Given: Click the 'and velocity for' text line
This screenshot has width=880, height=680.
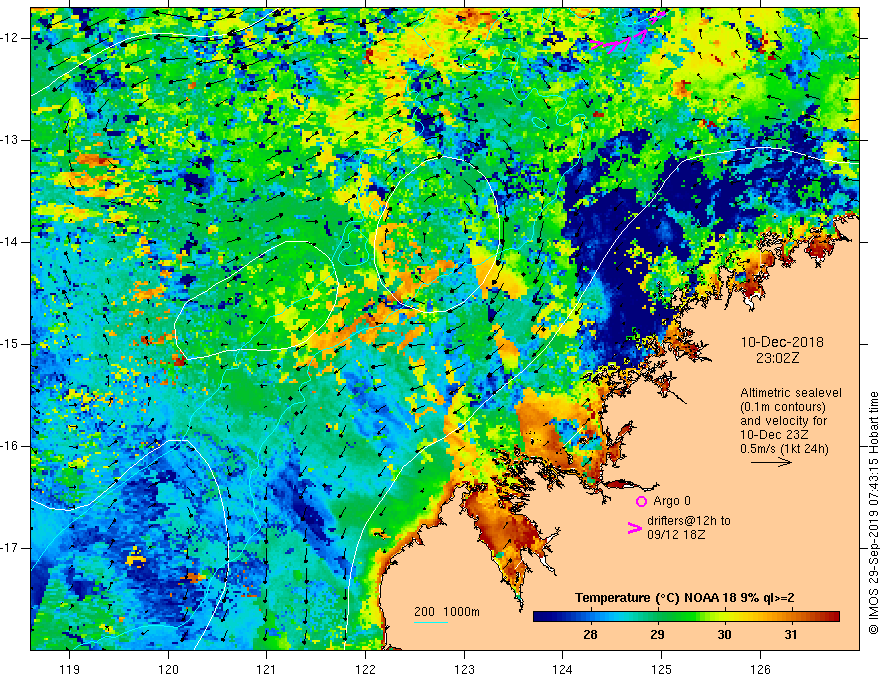Looking at the screenshot, I should click(783, 421).
